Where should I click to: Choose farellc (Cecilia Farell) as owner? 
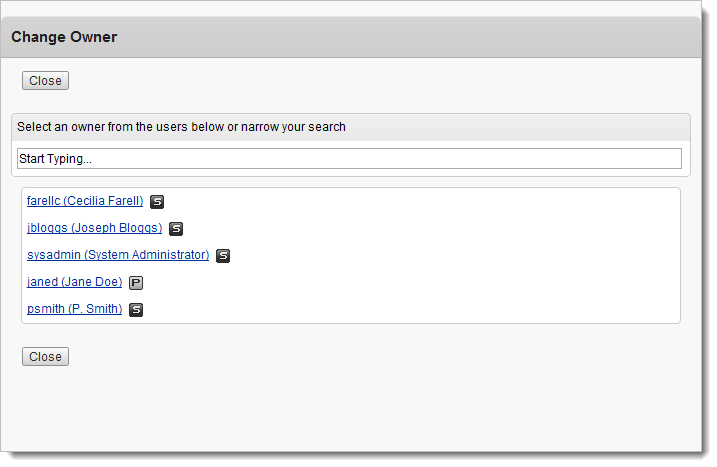(x=85, y=201)
